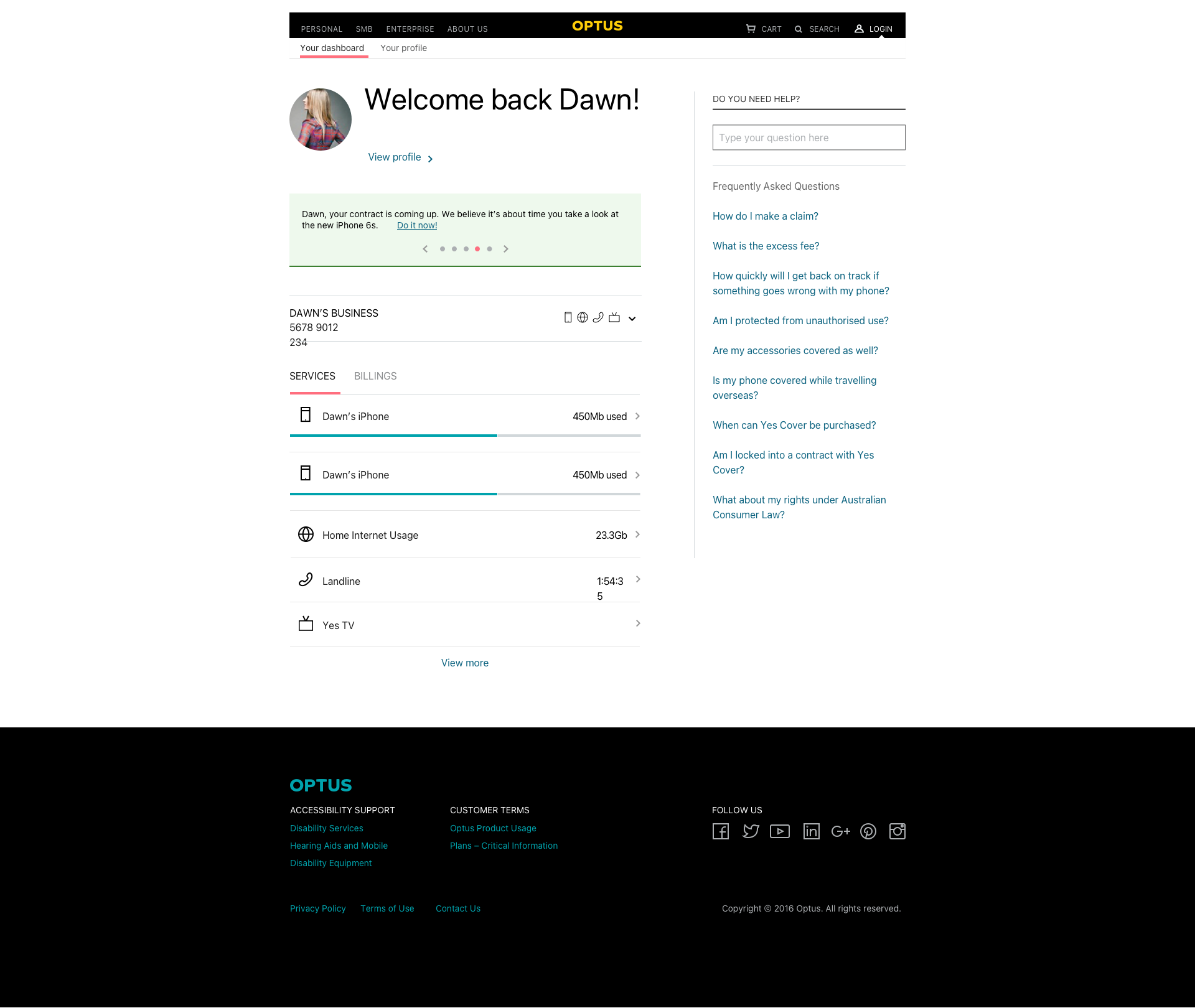Click the globe internet icon in Dawn's Business
Image resolution: width=1195 pixels, height=1008 pixels.
pos(583,317)
